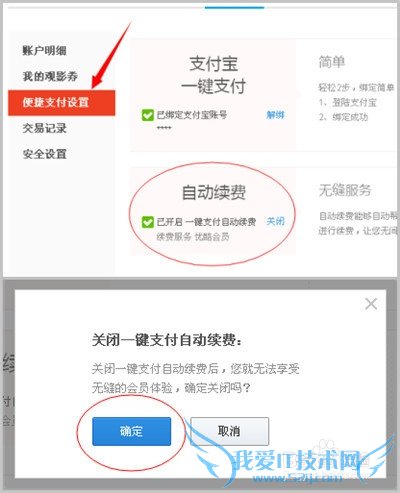
Task: Select 便捷支付设置 sidebar item
Action: point(62,102)
